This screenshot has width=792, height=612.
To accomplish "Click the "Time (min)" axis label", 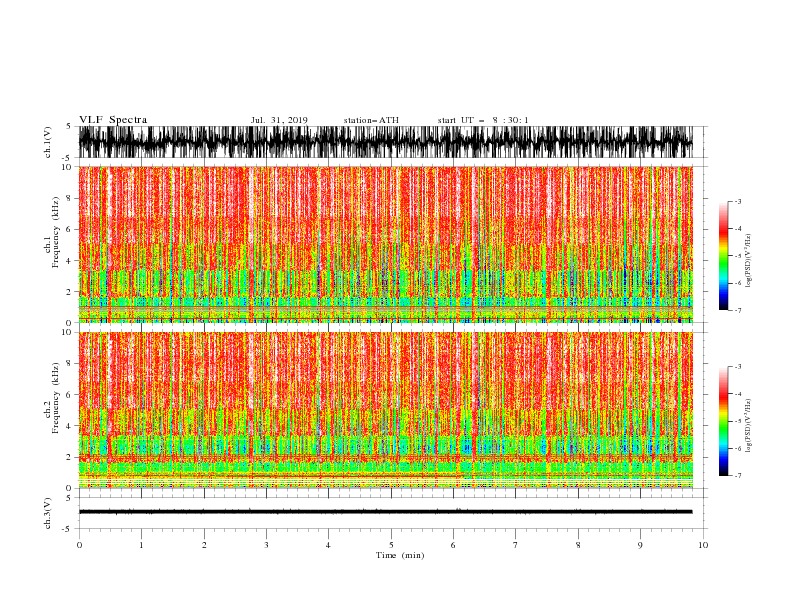I will [x=400, y=555].
